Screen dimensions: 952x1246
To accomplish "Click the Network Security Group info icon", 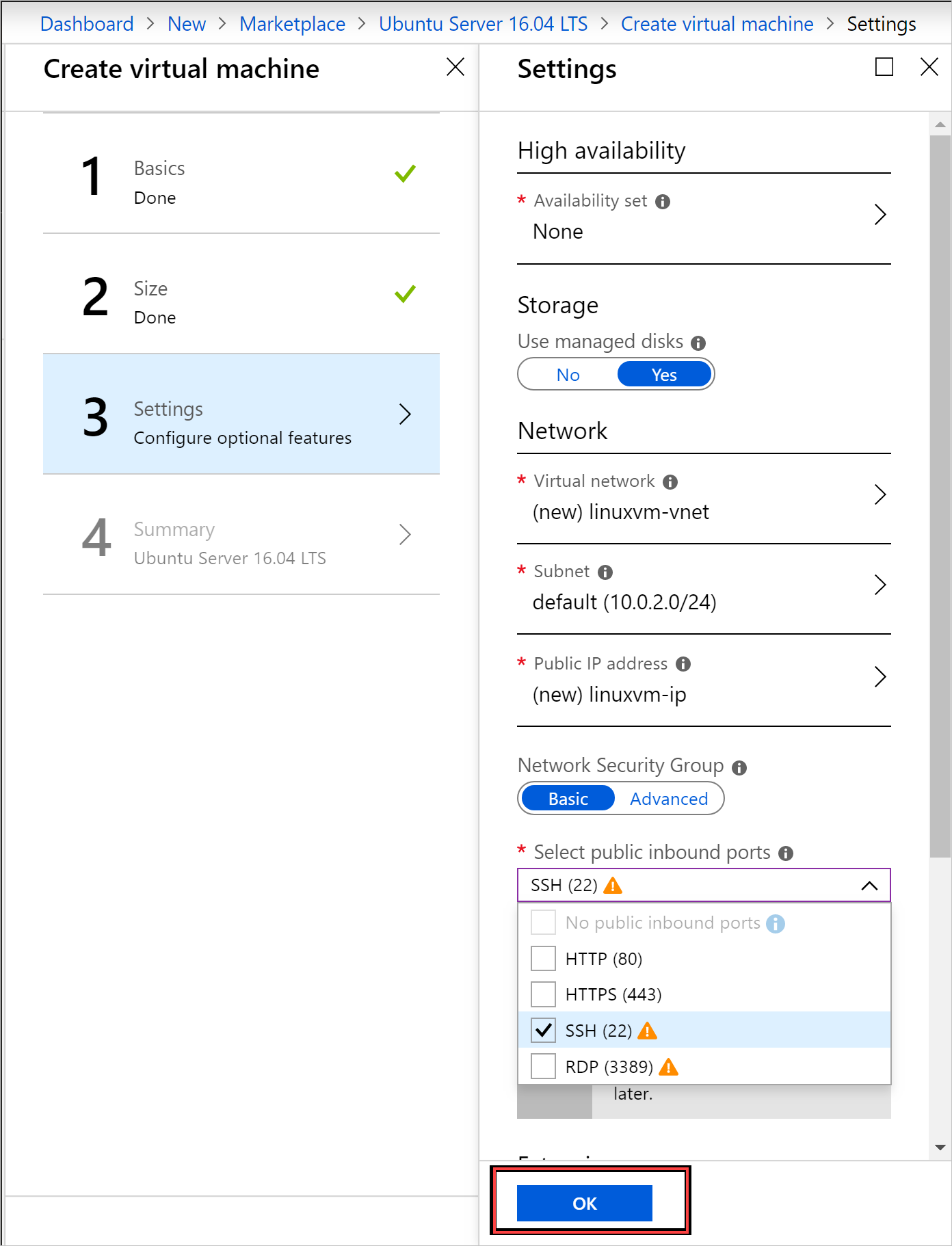I will 739,767.
